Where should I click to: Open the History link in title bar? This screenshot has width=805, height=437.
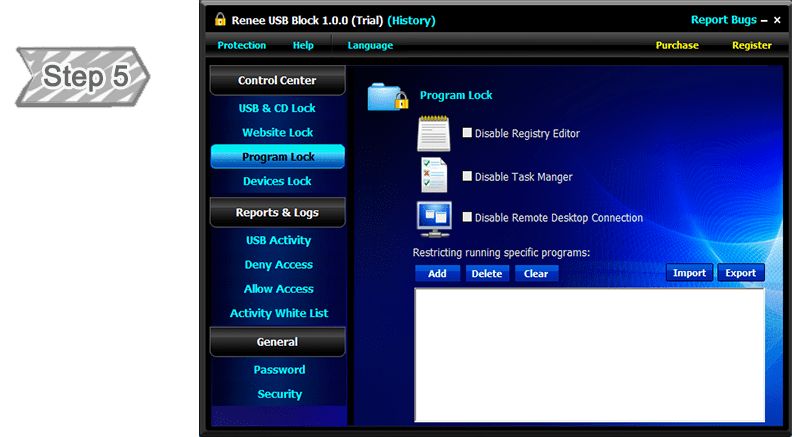(411, 21)
